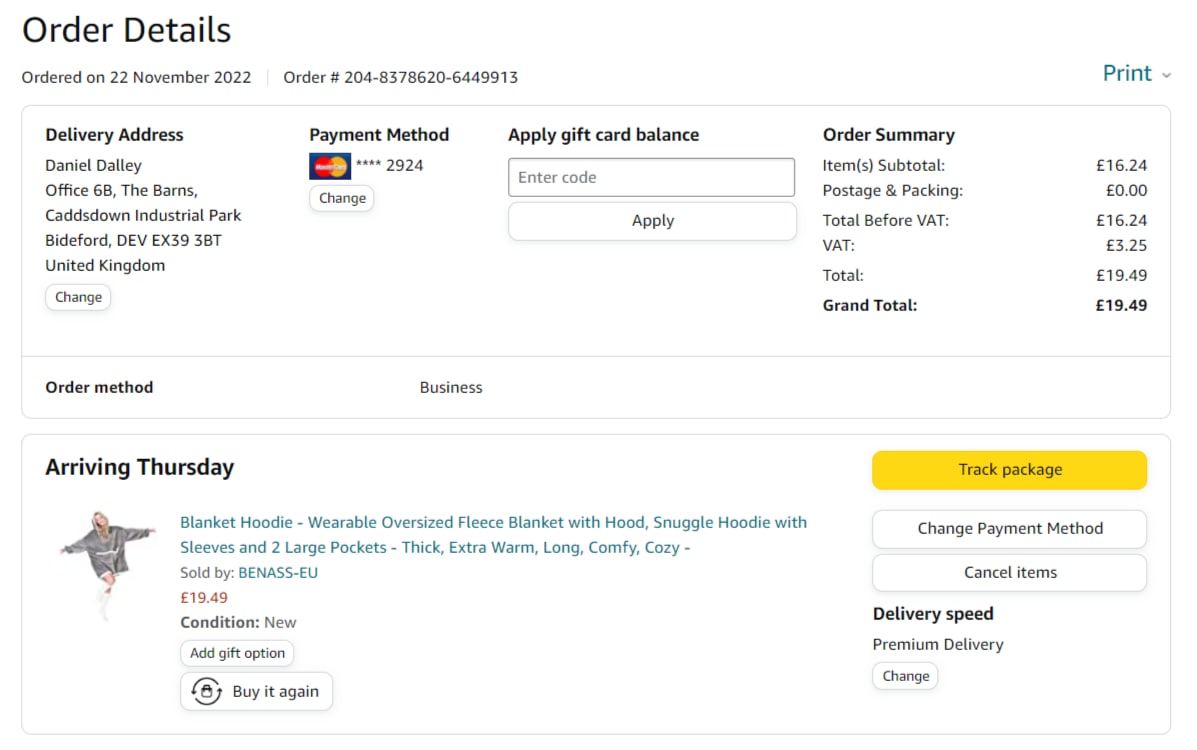Visit the BENASS-EU seller page
The image size is (1197, 750).
point(278,573)
